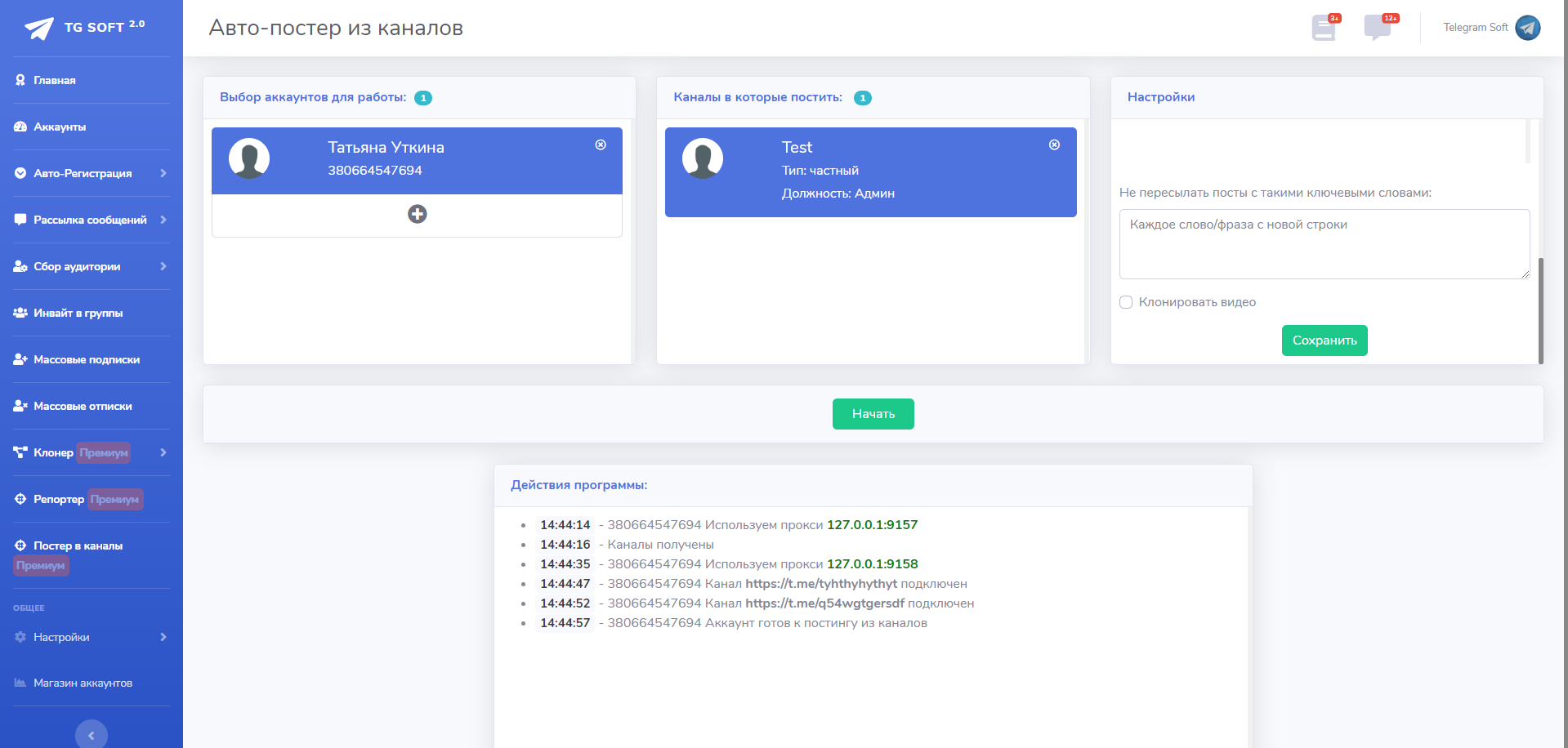Expand Сбор аудитории submenu chevron
This screenshot has width=1568, height=748.
pyautogui.click(x=163, y=266)
